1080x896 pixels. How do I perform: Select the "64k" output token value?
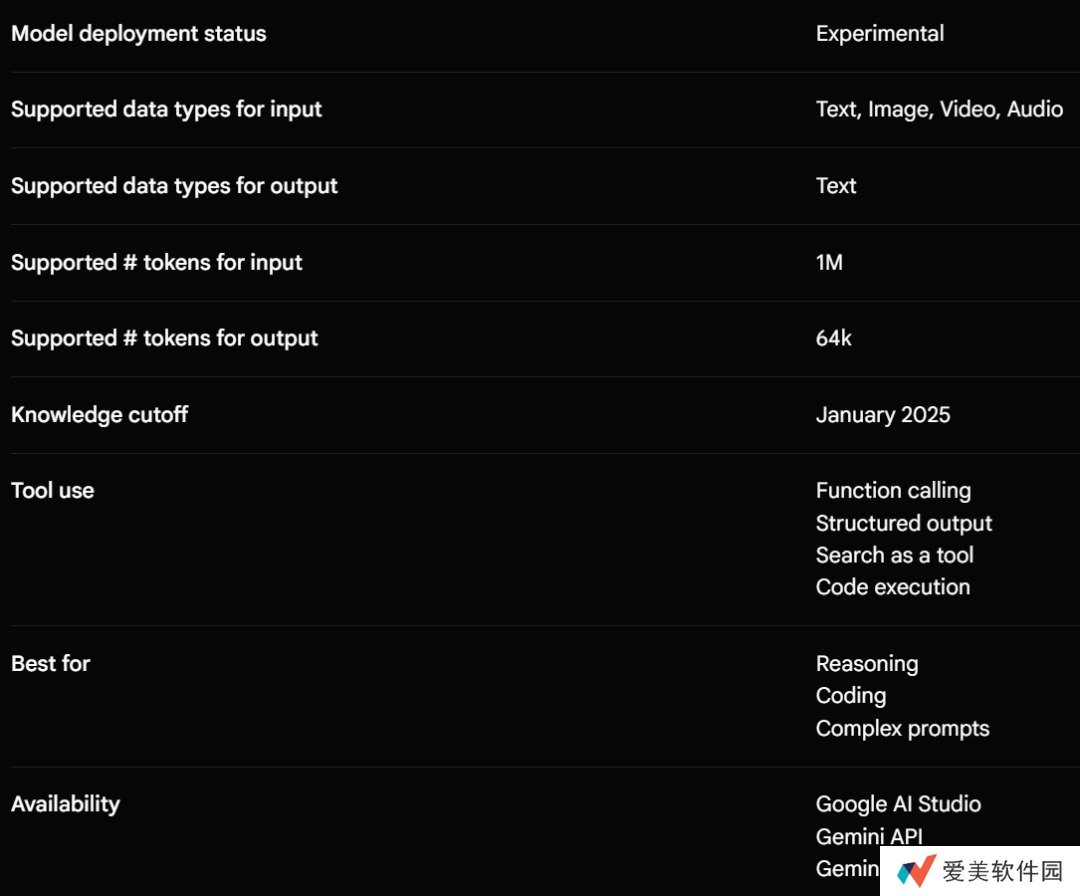(833, 339)
